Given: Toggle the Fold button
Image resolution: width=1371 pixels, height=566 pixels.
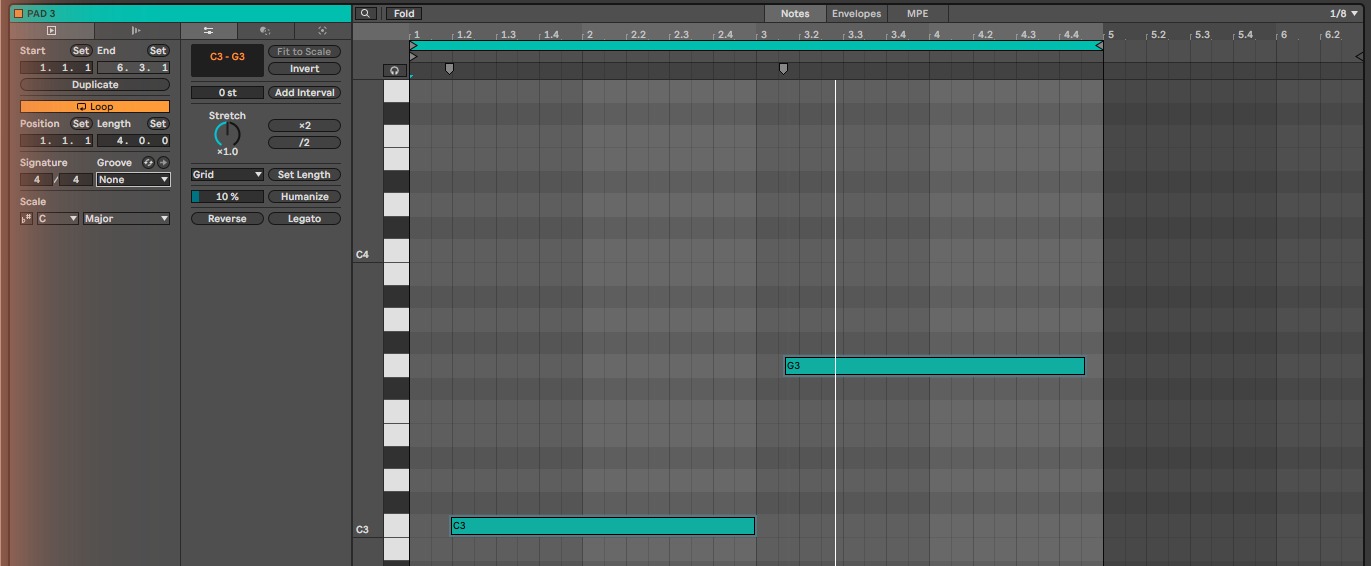Looking at the screenshot, I should pyautogui.click(x=404, y=13).
